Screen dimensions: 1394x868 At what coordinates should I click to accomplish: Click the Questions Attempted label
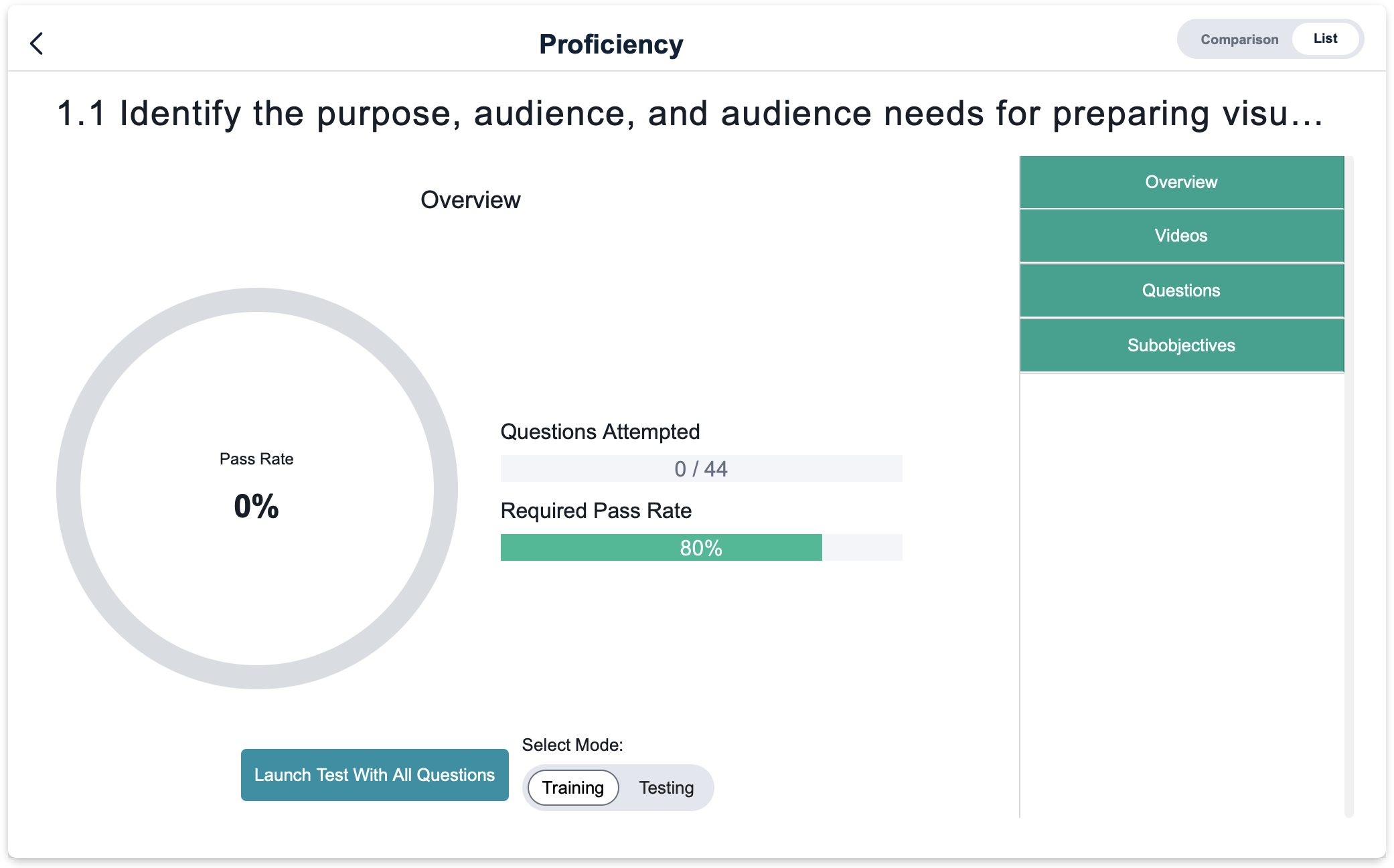pos(600,432)
